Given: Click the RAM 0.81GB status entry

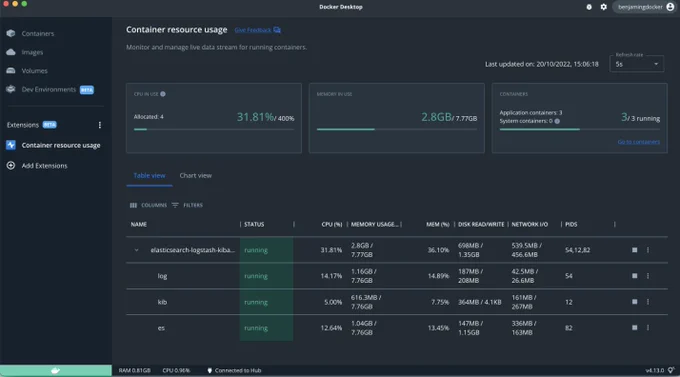Looking at the screenshot, I should (134, 370).
